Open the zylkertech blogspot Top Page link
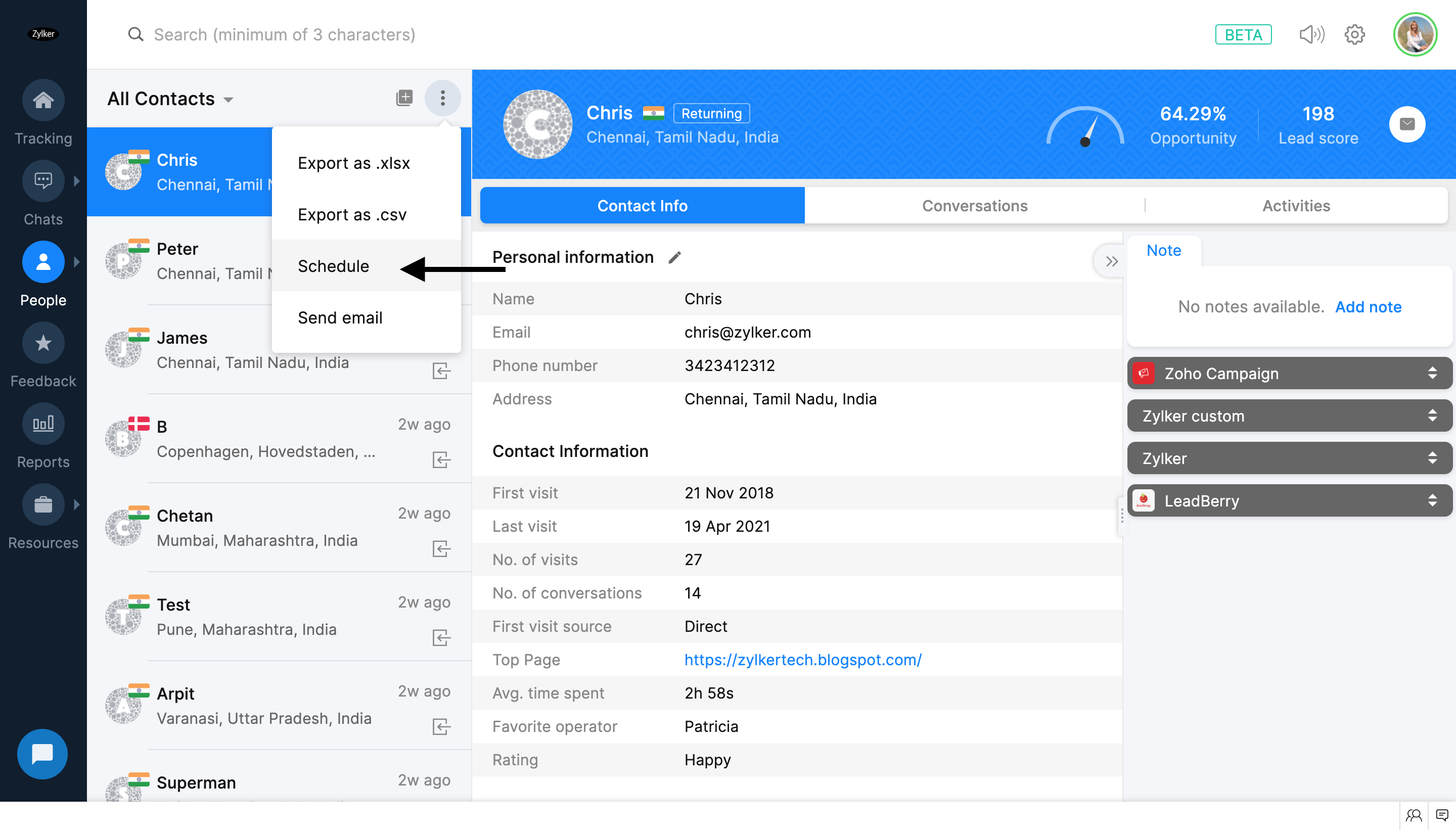The width and height of the screenshot is (1456, 830). 803,660
